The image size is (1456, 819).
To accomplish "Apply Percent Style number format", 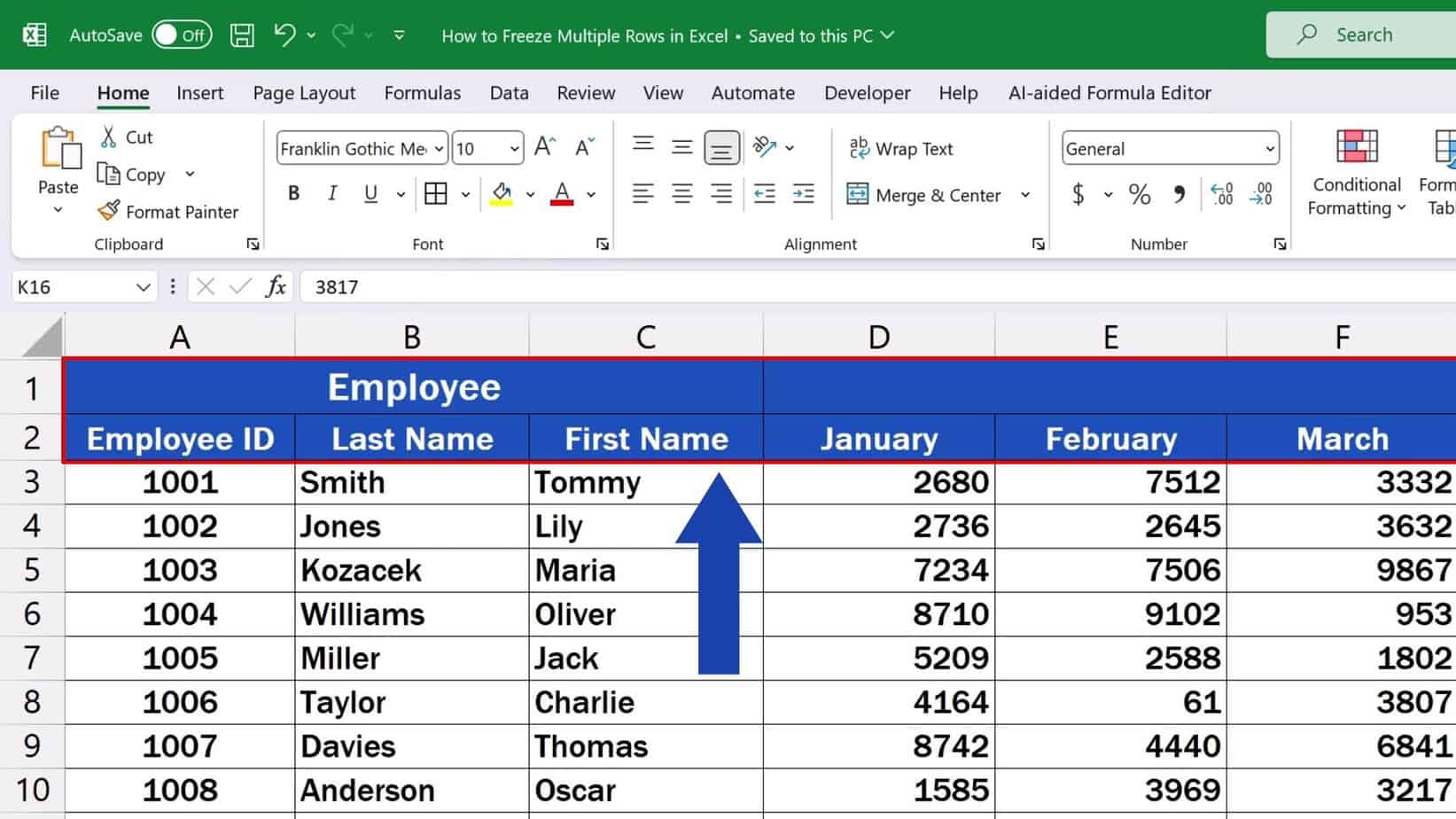I will [1141, 193].
